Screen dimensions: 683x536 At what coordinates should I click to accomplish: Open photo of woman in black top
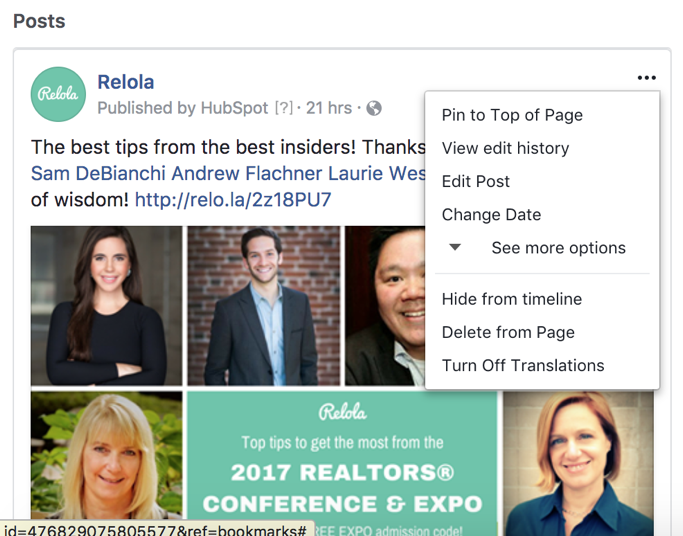point(107,306)
